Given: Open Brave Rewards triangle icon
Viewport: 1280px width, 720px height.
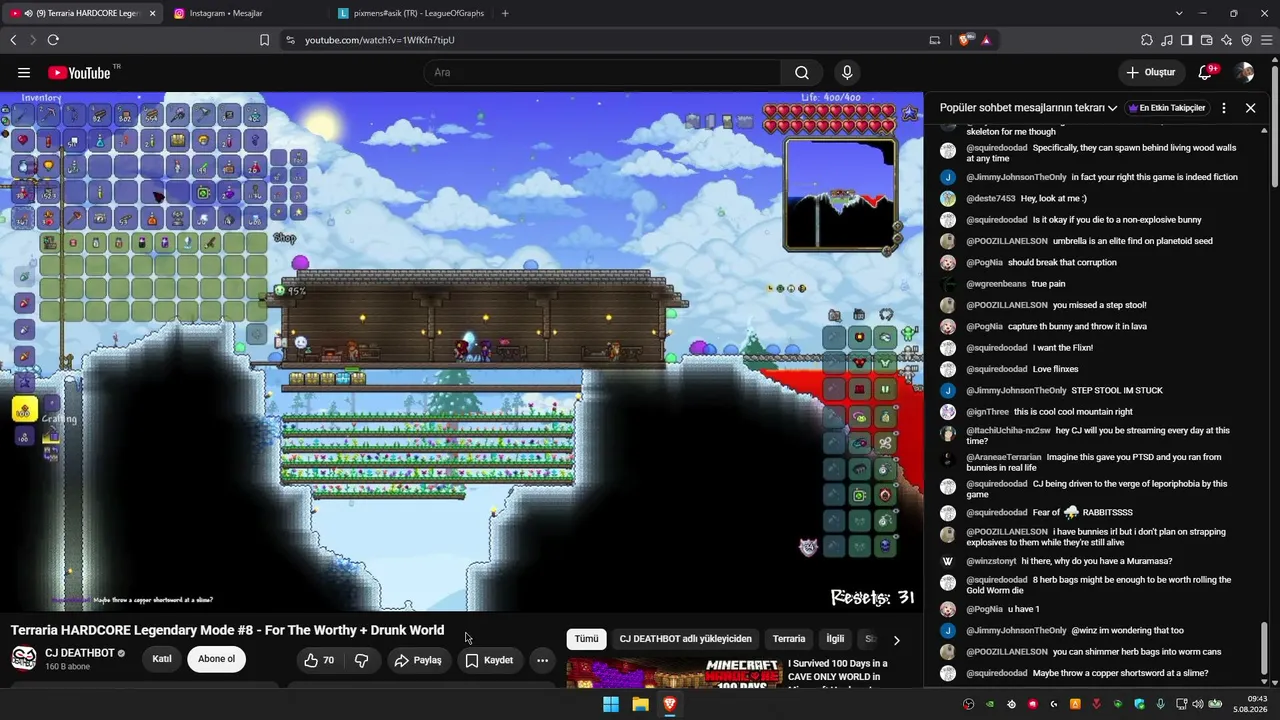Looking at the screenshot, I should pyautogui.click(x=986, y=40).
